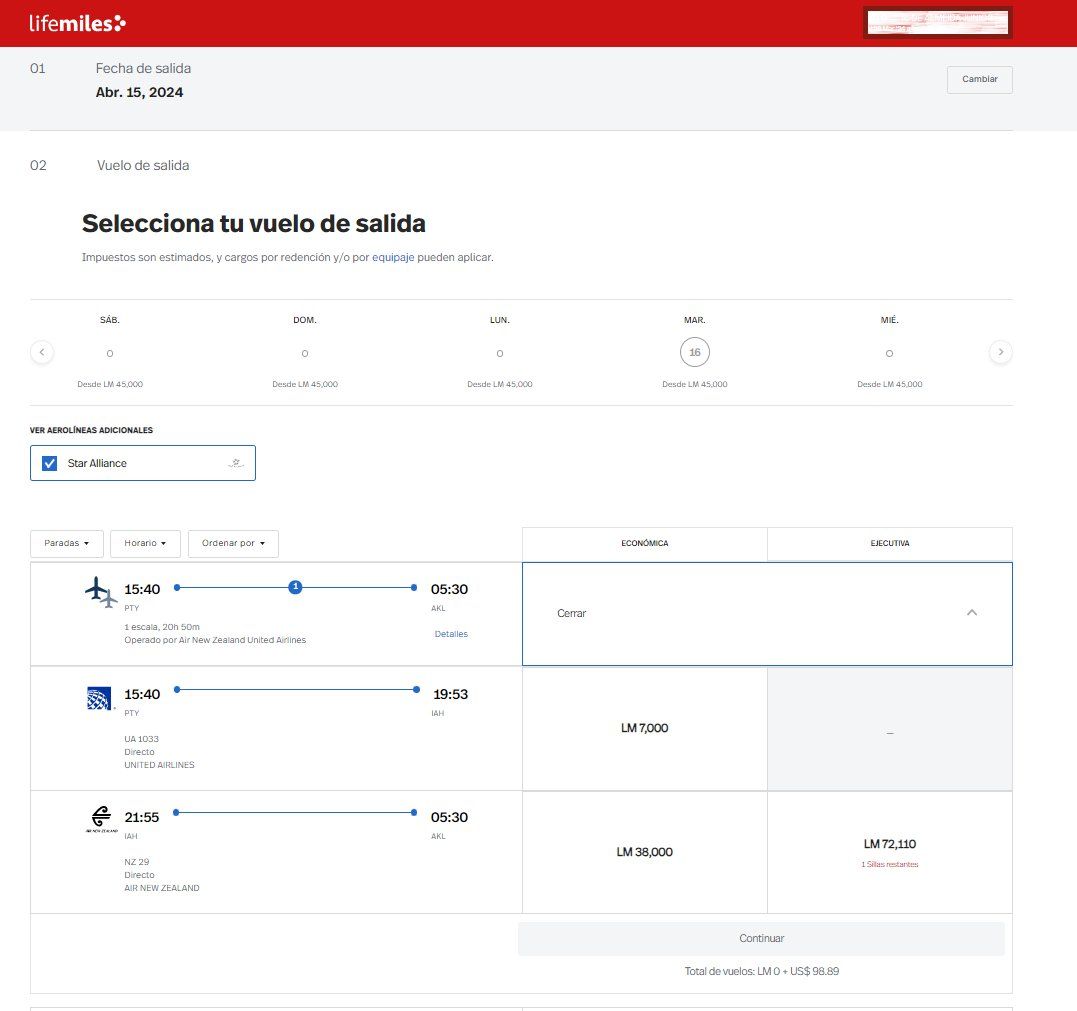Click the Star Alliance logo icon

[x=236, y=463]
